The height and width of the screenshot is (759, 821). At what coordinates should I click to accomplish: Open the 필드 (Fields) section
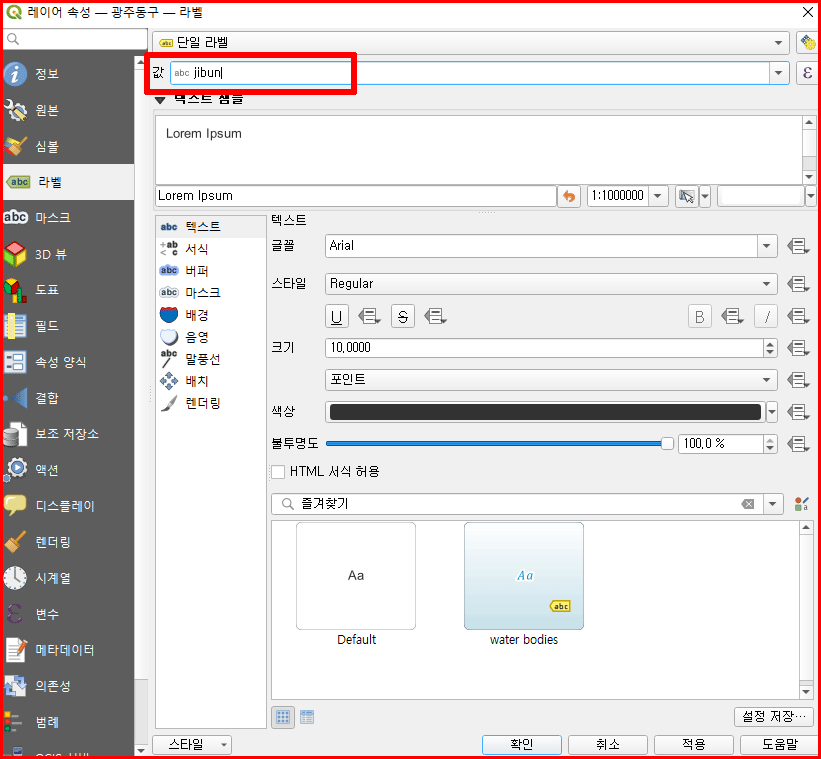coord(68,326)
